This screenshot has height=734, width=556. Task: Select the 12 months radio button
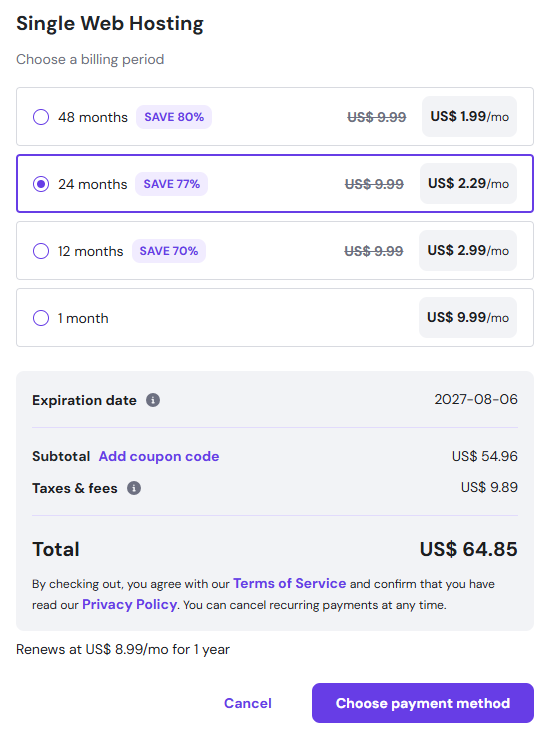click(x=41, y=251)
